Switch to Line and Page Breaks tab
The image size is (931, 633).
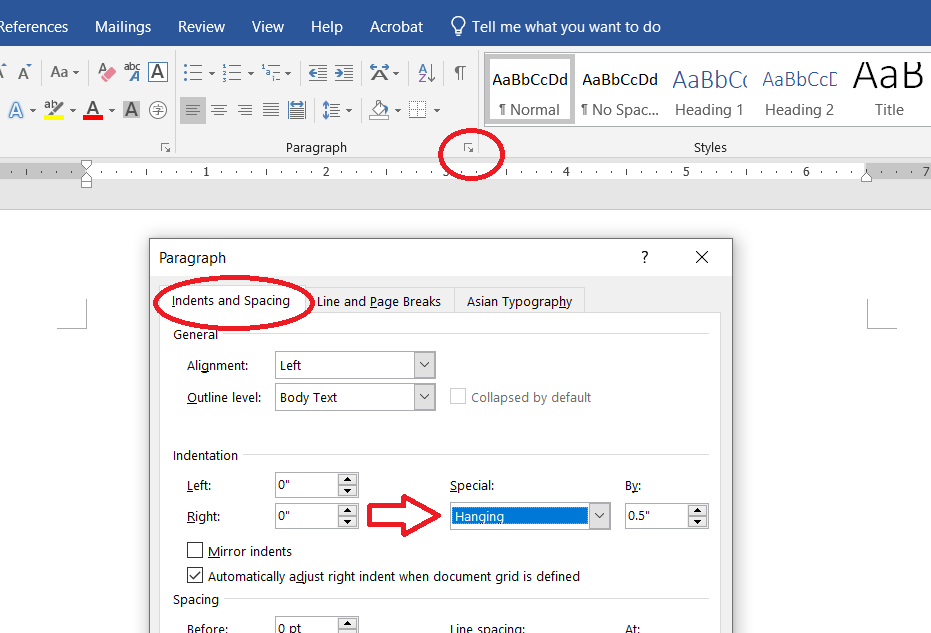pyautogui.click(x=378, y=301)
